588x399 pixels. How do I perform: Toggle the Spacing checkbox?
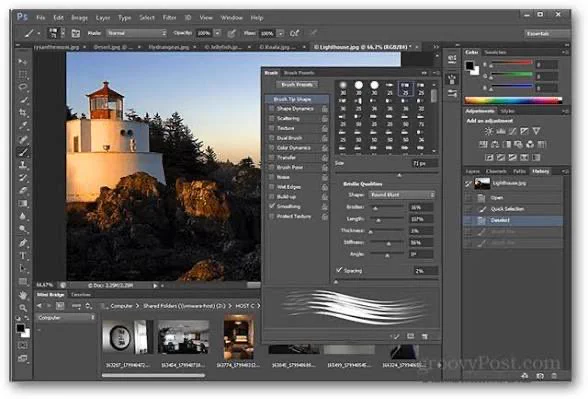(x=339, y=270)
